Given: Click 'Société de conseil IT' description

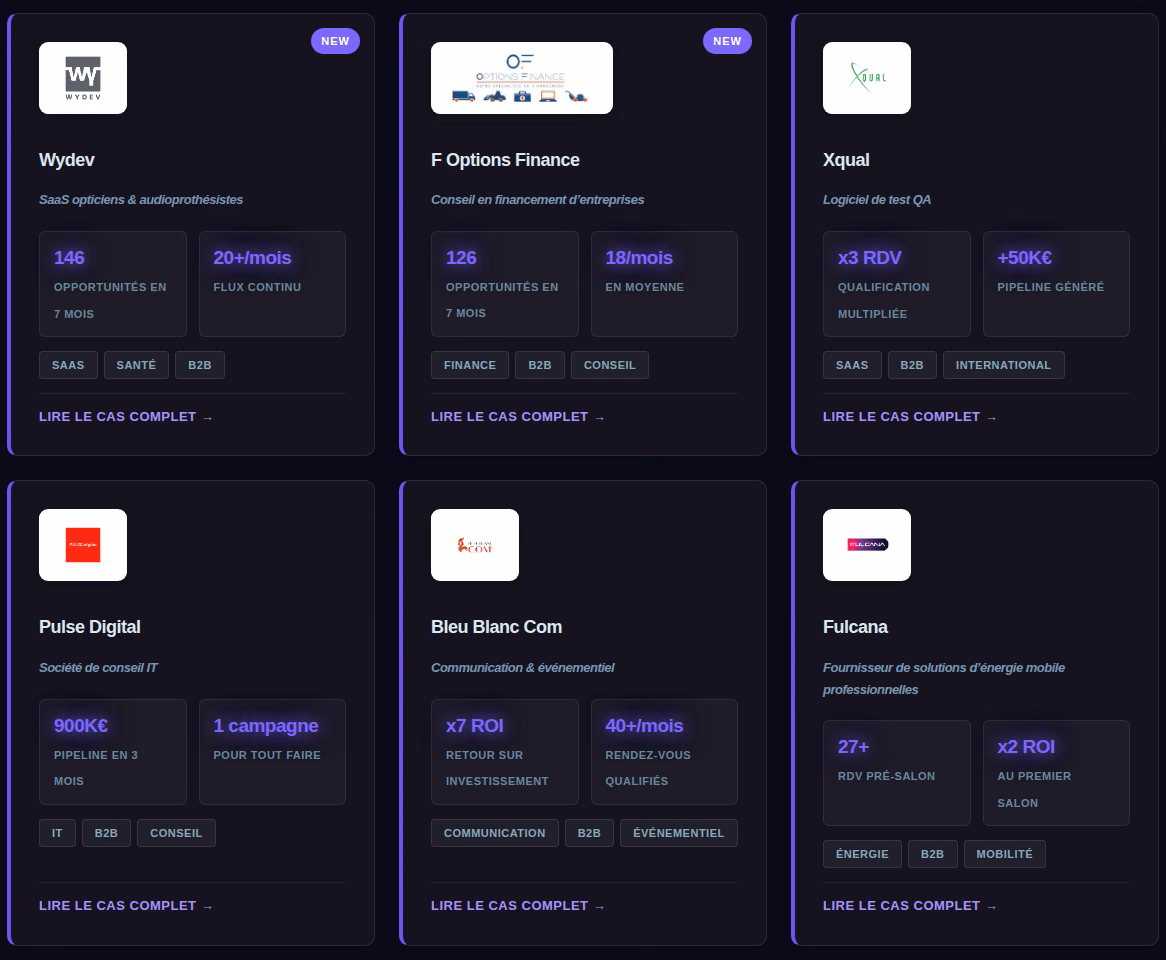Looking at the screenshot, I should click(98, 668).
